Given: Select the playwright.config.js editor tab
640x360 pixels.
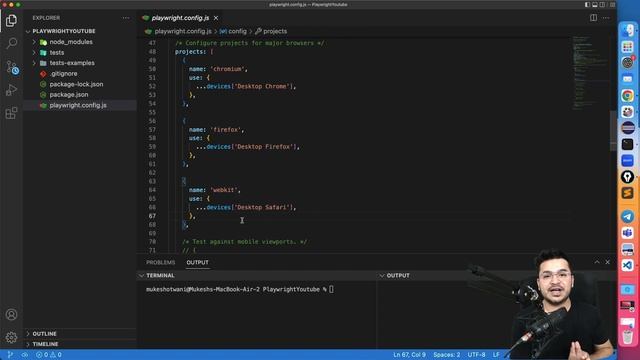Looking at the screenshot, I should (x=180, y=18).
